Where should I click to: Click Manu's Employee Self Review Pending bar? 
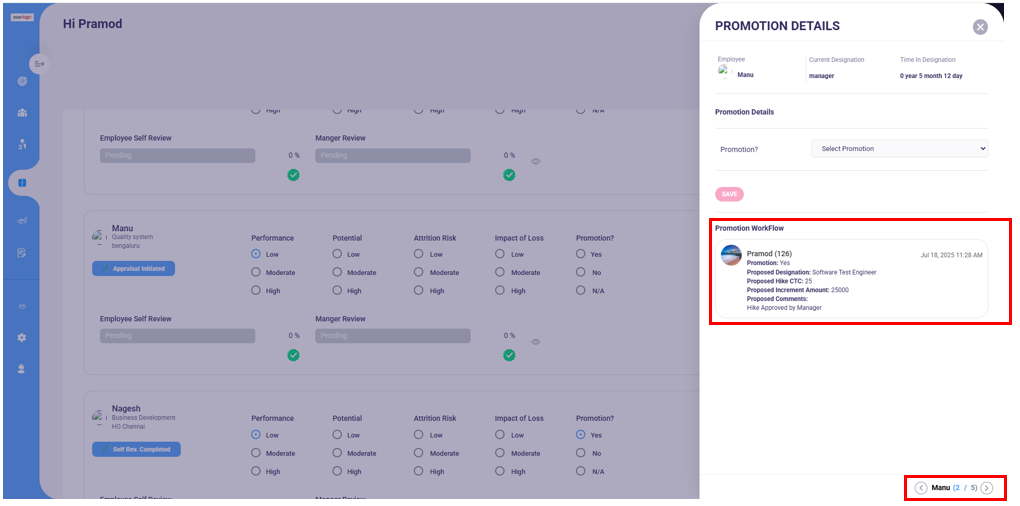click(178, 336)
